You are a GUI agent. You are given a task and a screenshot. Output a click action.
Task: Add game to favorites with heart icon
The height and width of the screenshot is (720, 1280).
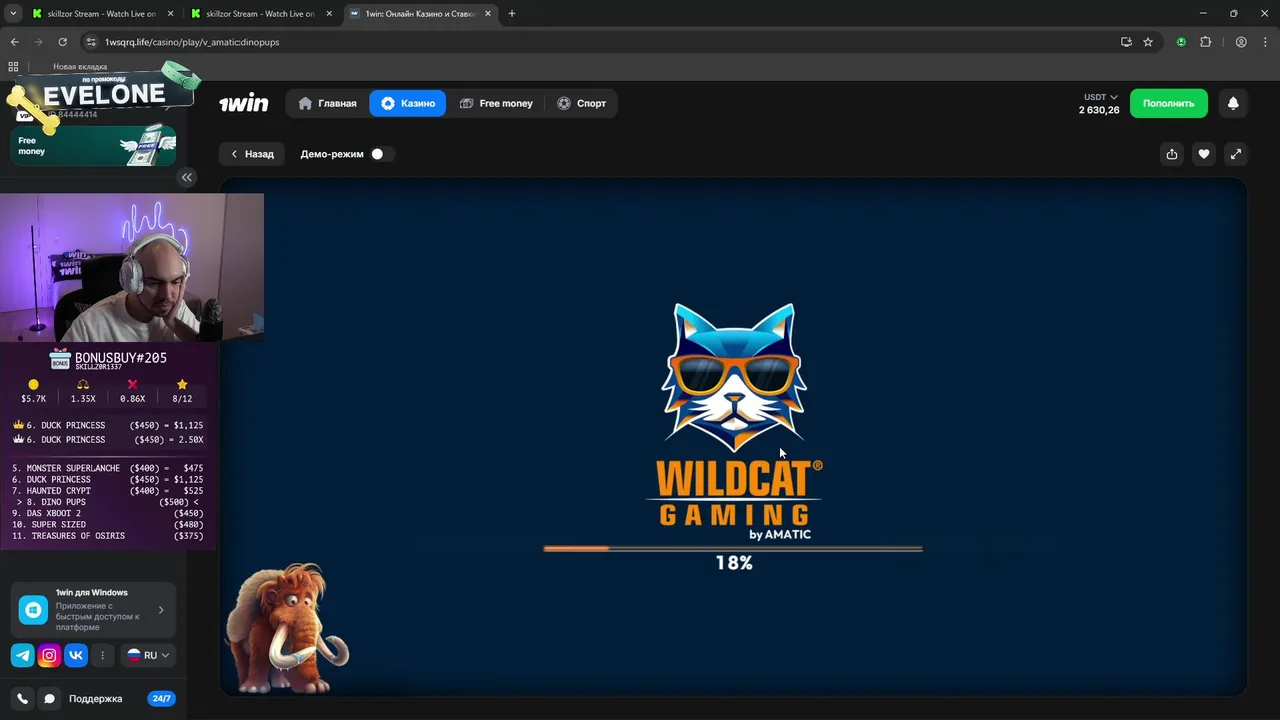coord(1204,154)
